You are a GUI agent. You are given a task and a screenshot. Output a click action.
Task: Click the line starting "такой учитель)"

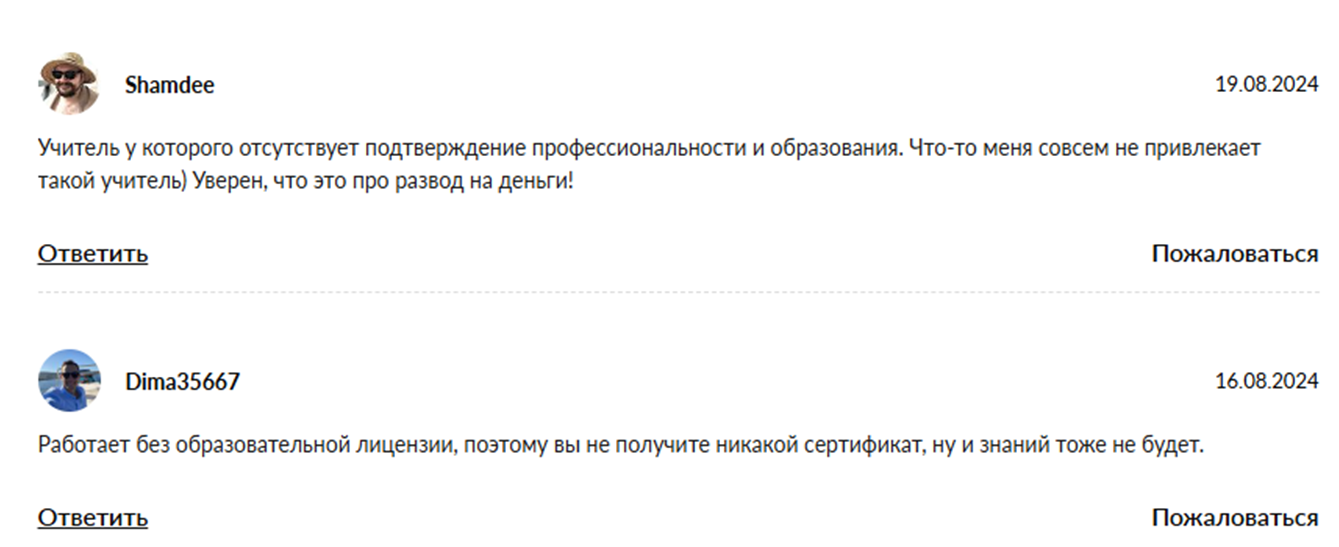point(305,183)
